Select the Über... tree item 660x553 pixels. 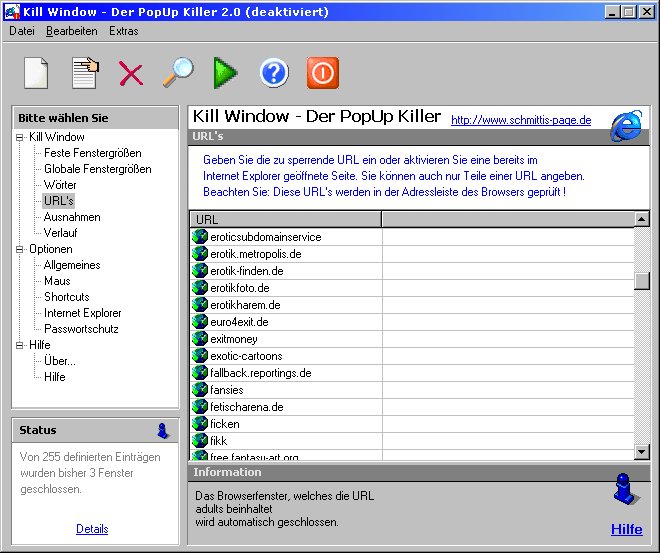[60, 361]
